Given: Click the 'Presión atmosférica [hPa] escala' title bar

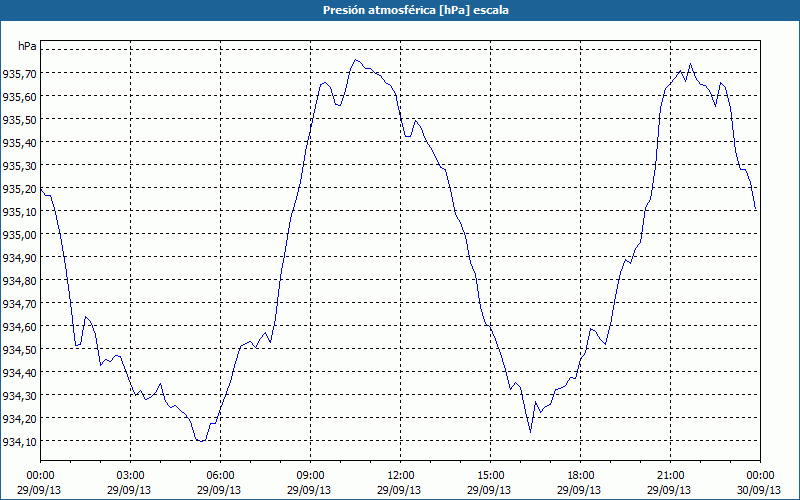Looking at the screenshot, I should pyautogui.click(x=400, y=10).
